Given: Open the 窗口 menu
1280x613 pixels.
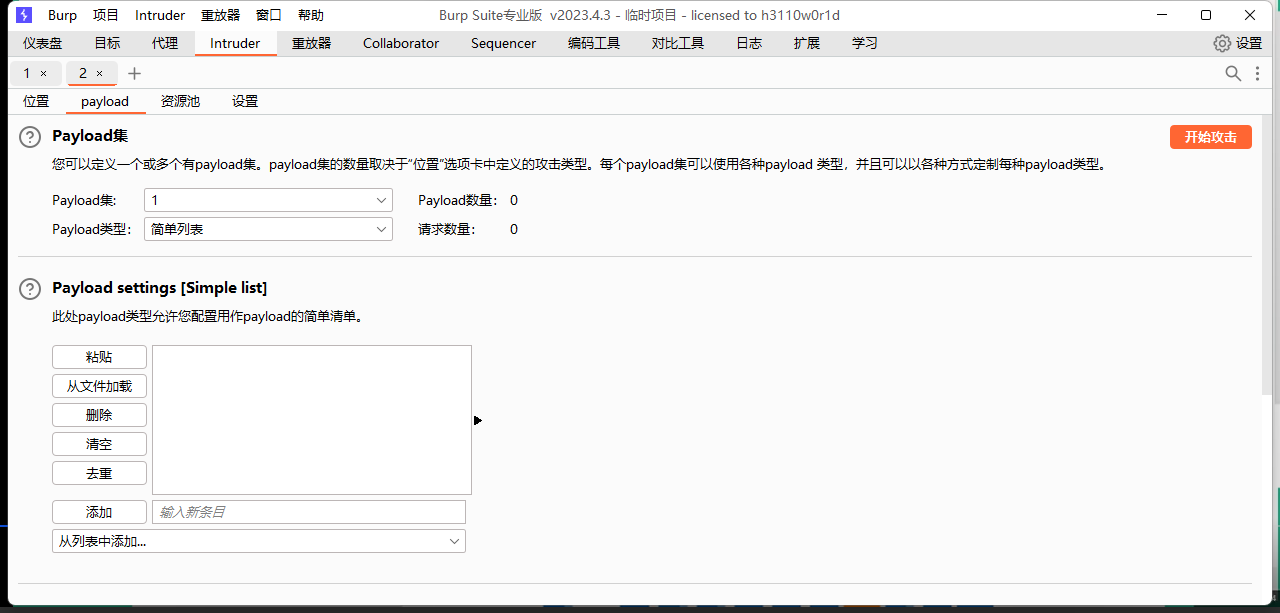Looking at the screenshot, I should [x=269, y=15].
